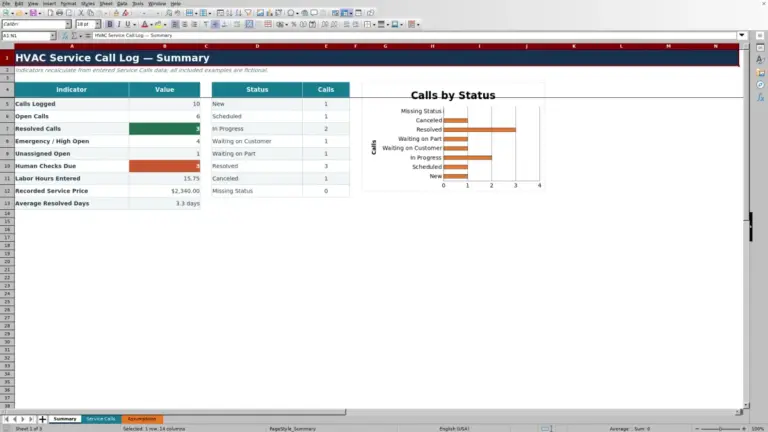
Task: Open the sidebar Navigator compass icon
Action: coord(760,85)
